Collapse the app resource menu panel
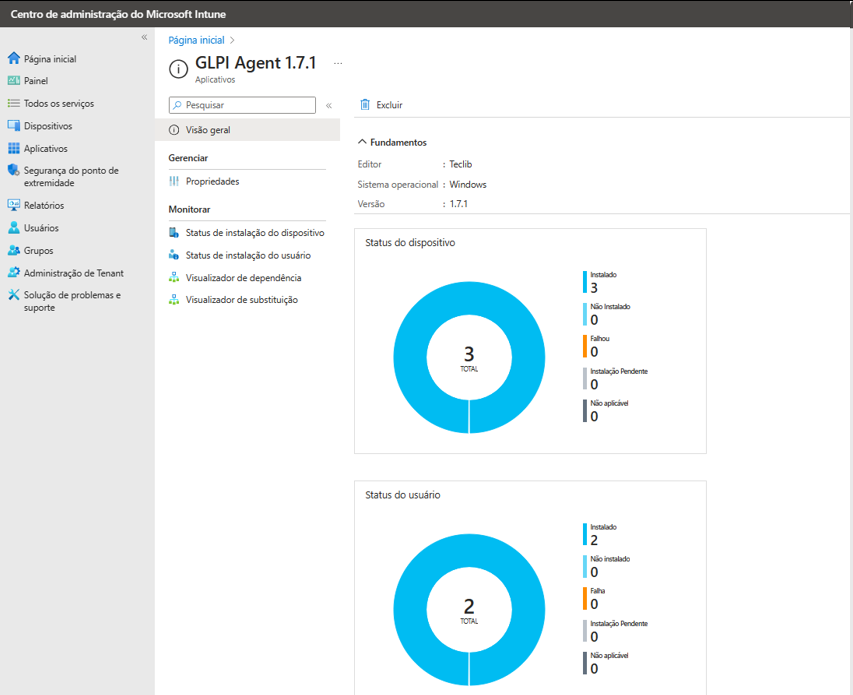 [329, 106]
